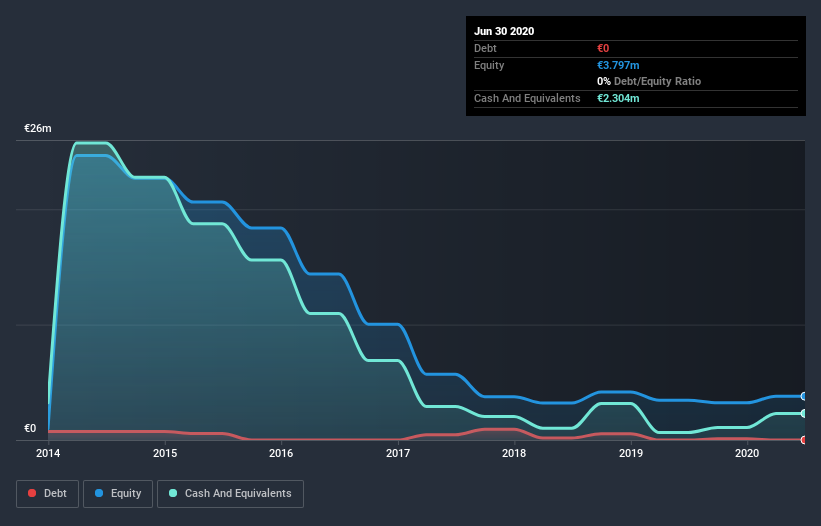Click the €26m y-axis label

pyautogui.click(x=38, y=128)
